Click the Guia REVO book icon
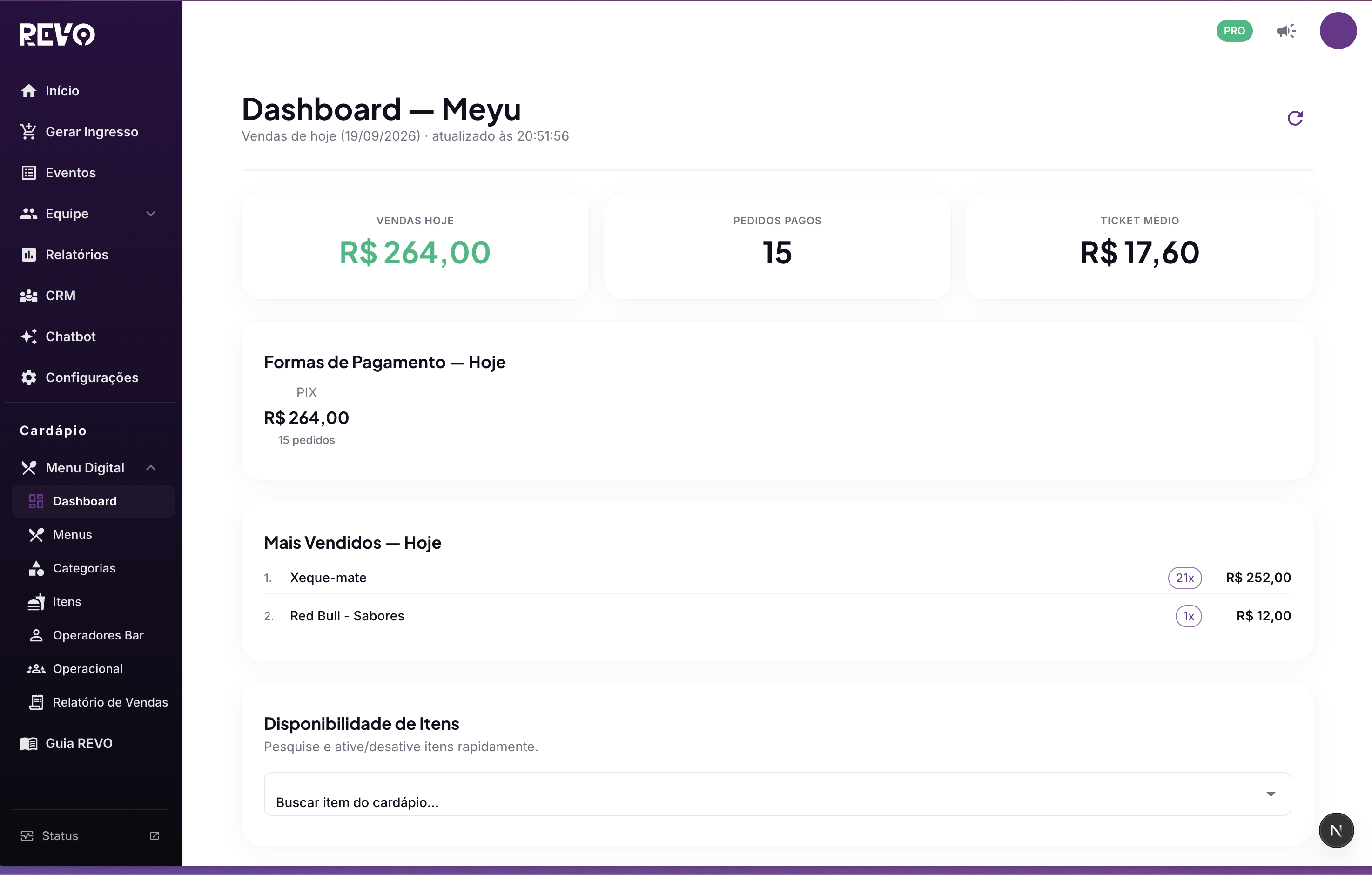The height and width of the screenshot is (875, 1372). (28, 743)
